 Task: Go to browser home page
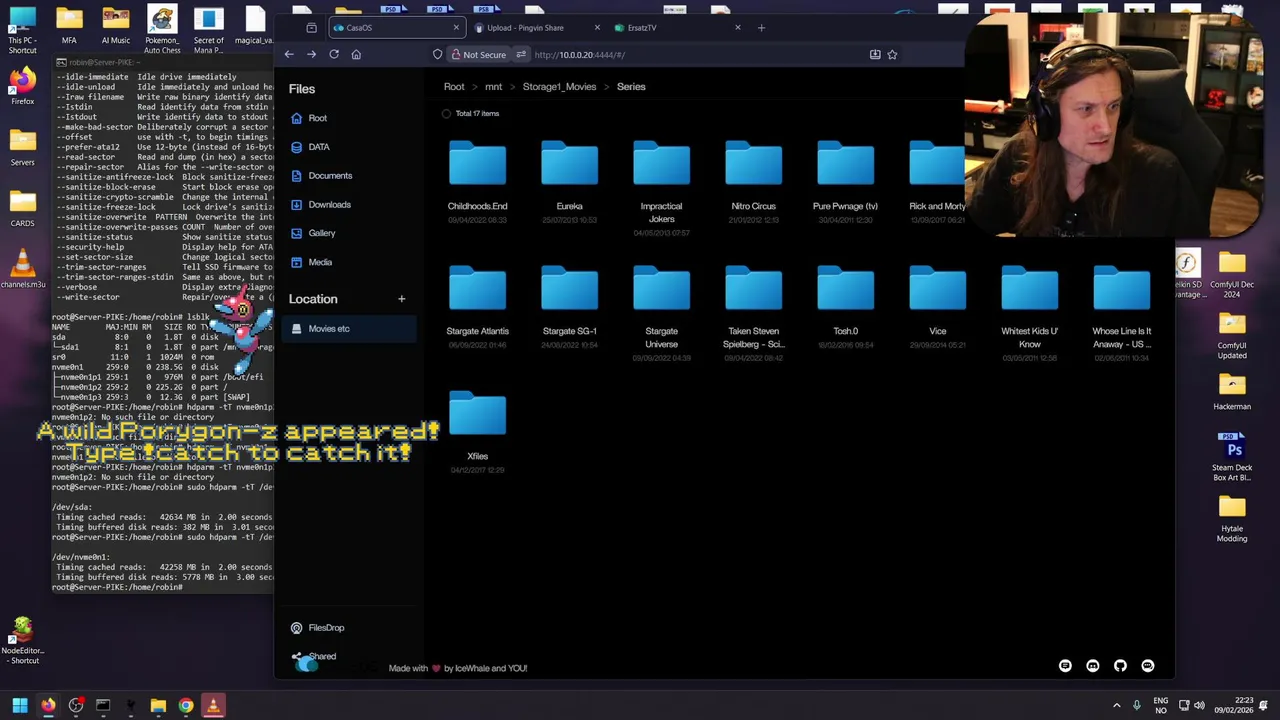click(x=356, y=54)
